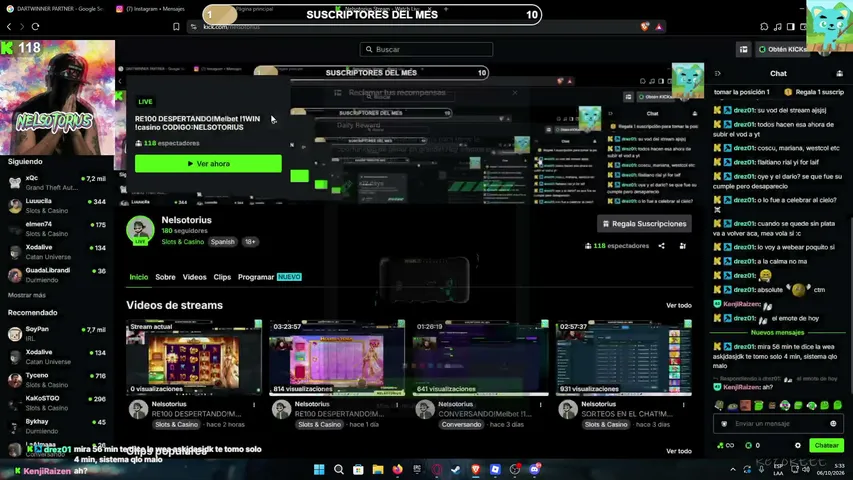Click Regala 1 suscrip banner in chat
Screen dimensions: 853x480
pyautogui.click(x=815, y=92)
